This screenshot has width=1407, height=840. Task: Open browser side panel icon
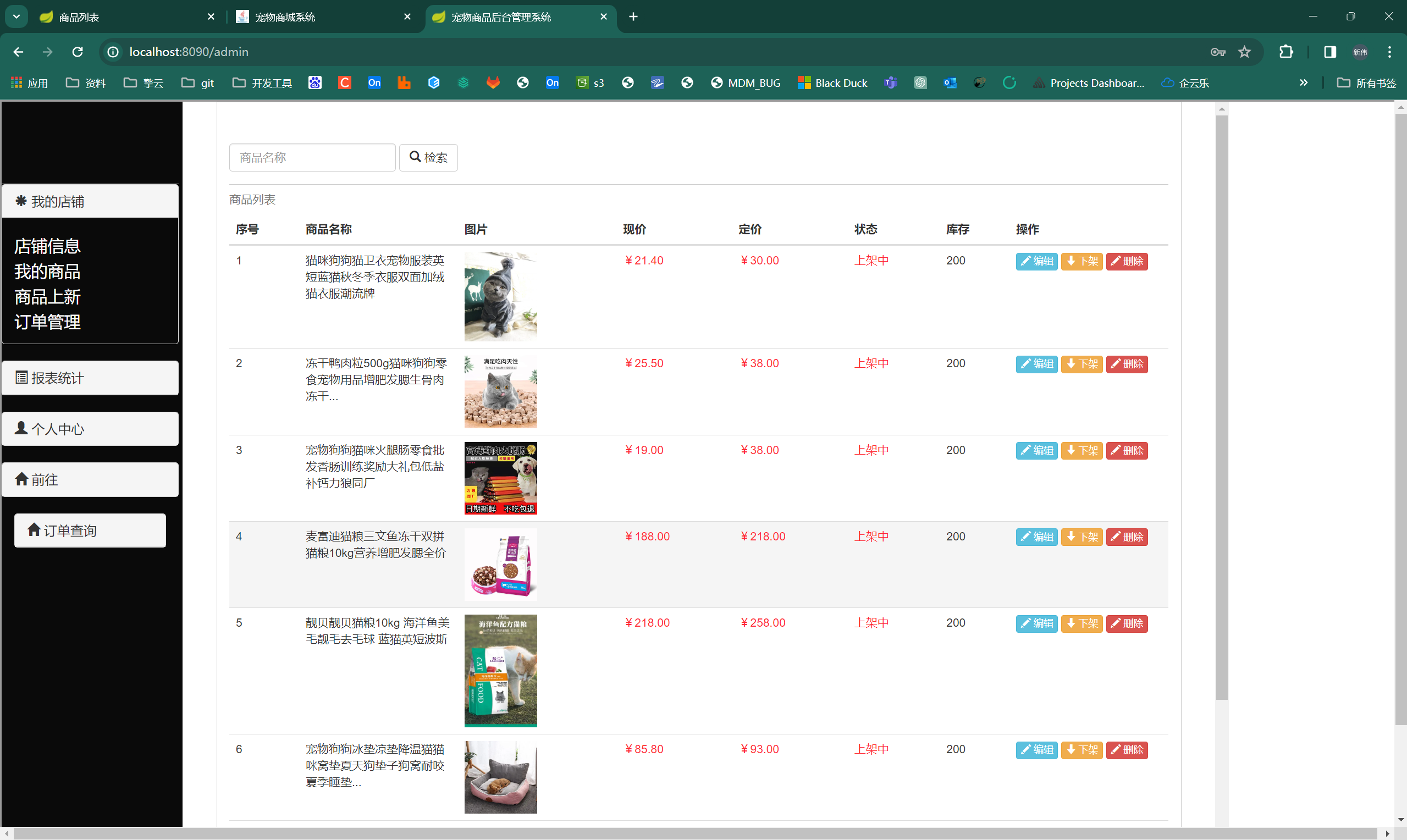pyautogui.click(x=1329, y=52)
